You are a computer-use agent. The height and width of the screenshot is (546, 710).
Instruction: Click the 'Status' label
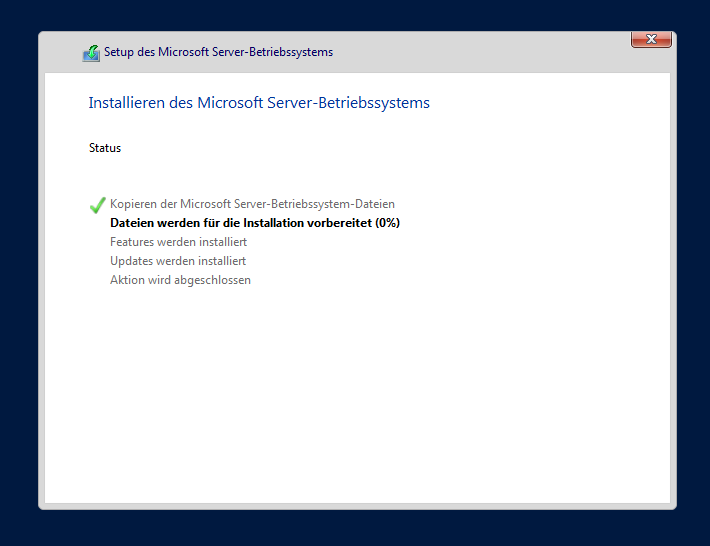click(x=105, y=148)
